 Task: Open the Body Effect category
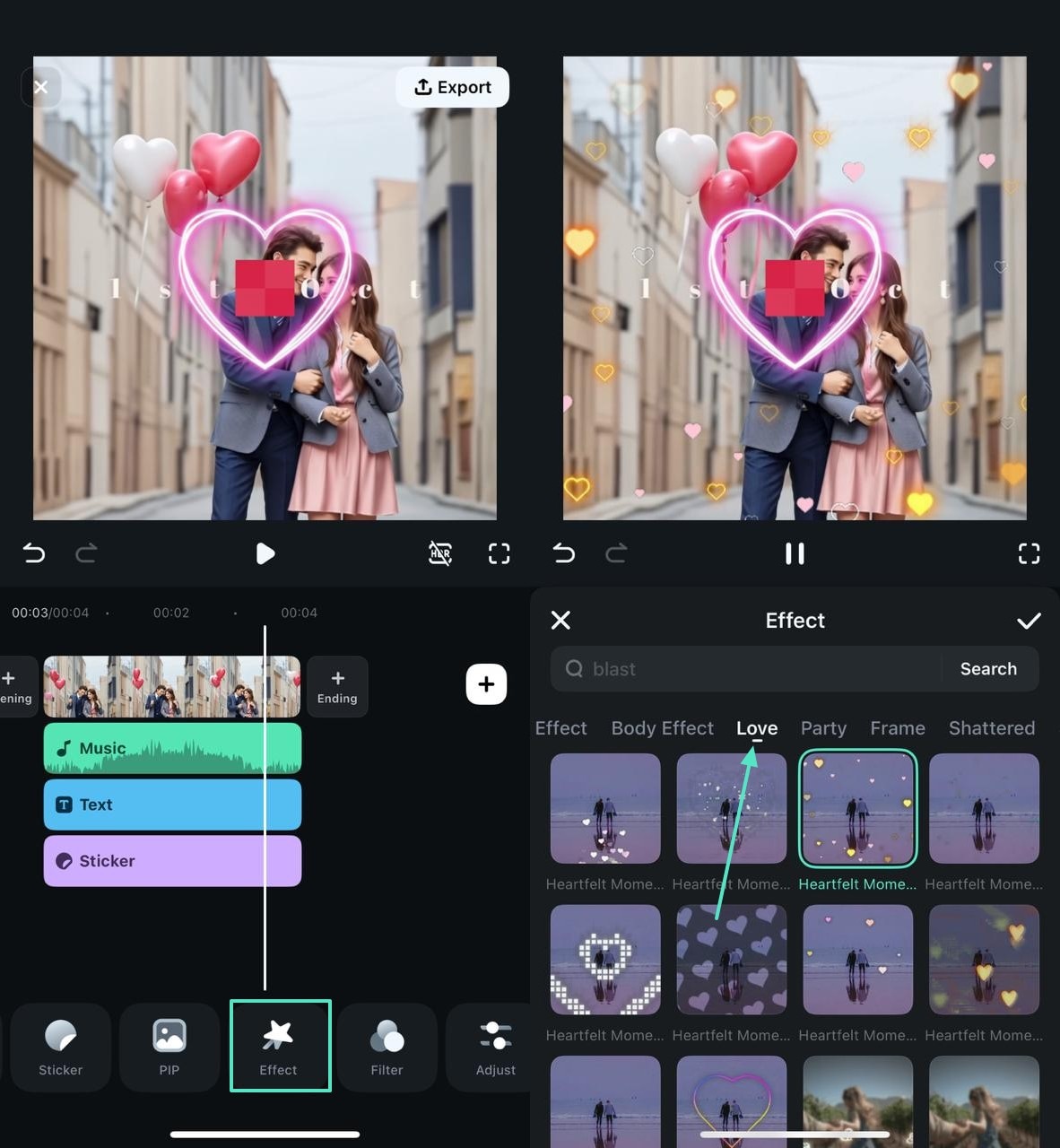pos(662,728)
